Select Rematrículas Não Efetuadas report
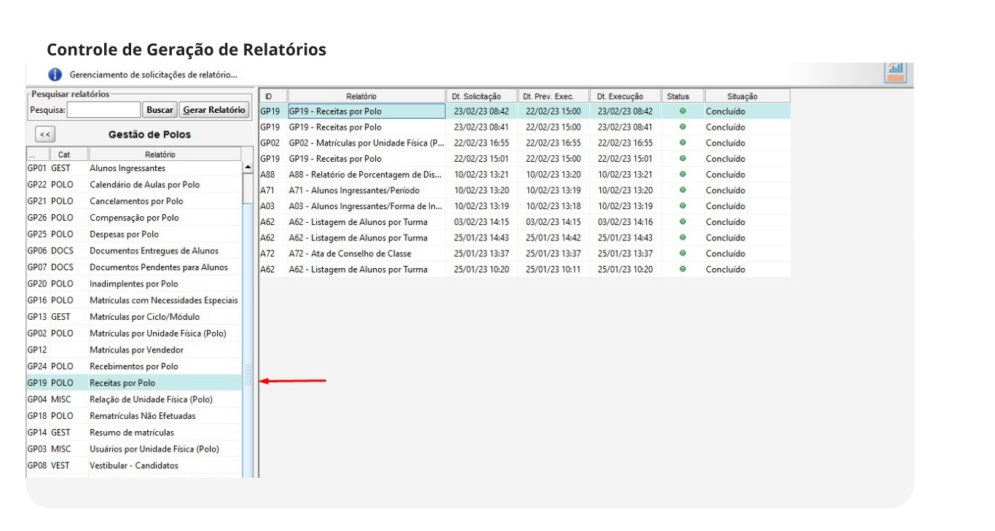Viewport: 995px width, 531px height. coord(134,416)
